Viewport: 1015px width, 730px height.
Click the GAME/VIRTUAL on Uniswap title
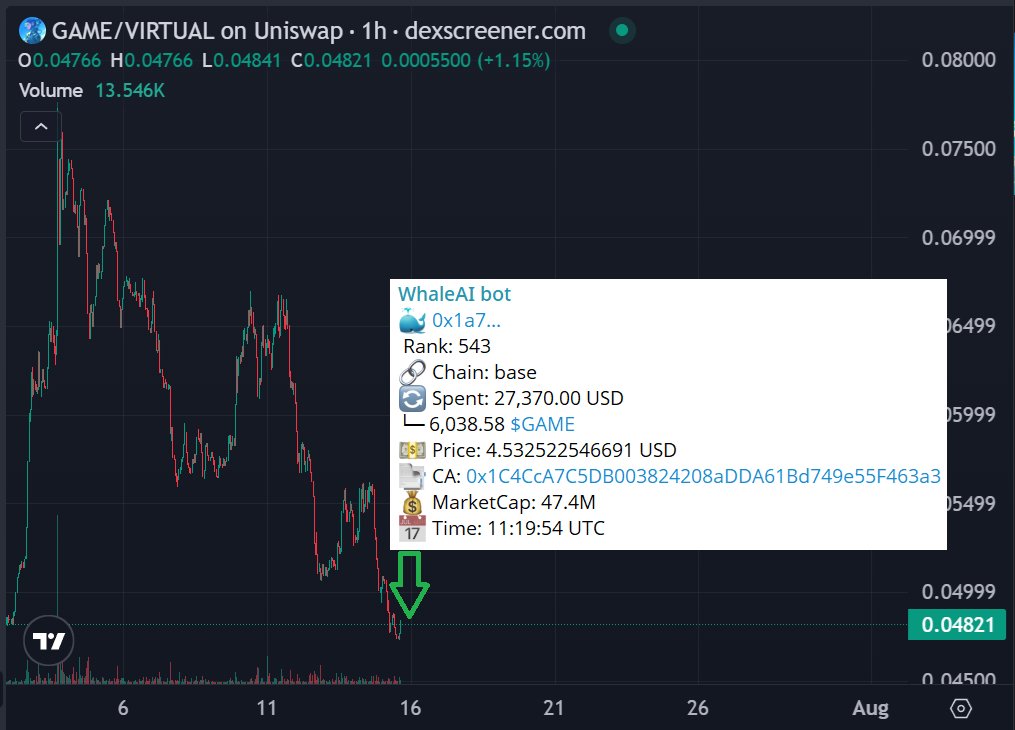[197, 30]
